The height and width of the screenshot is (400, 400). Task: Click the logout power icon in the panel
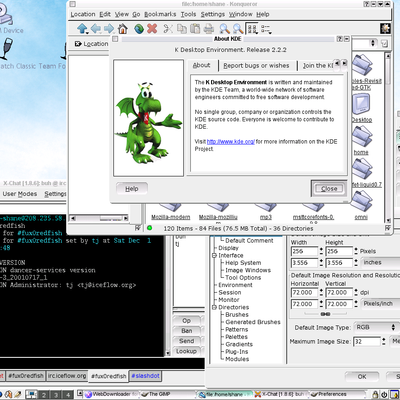click(x=384, y=394)
